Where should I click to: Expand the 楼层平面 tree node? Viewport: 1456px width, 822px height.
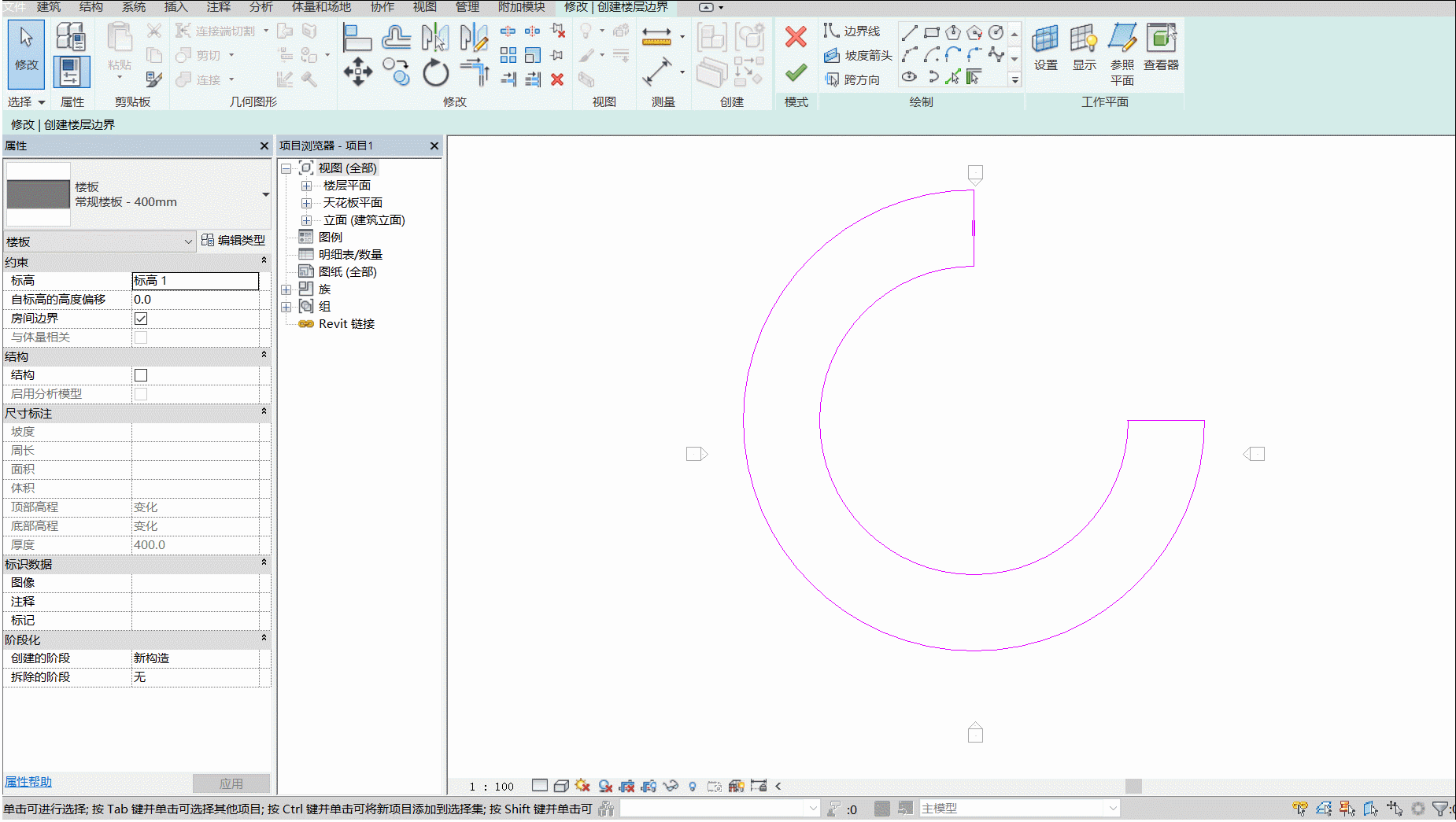307,186
